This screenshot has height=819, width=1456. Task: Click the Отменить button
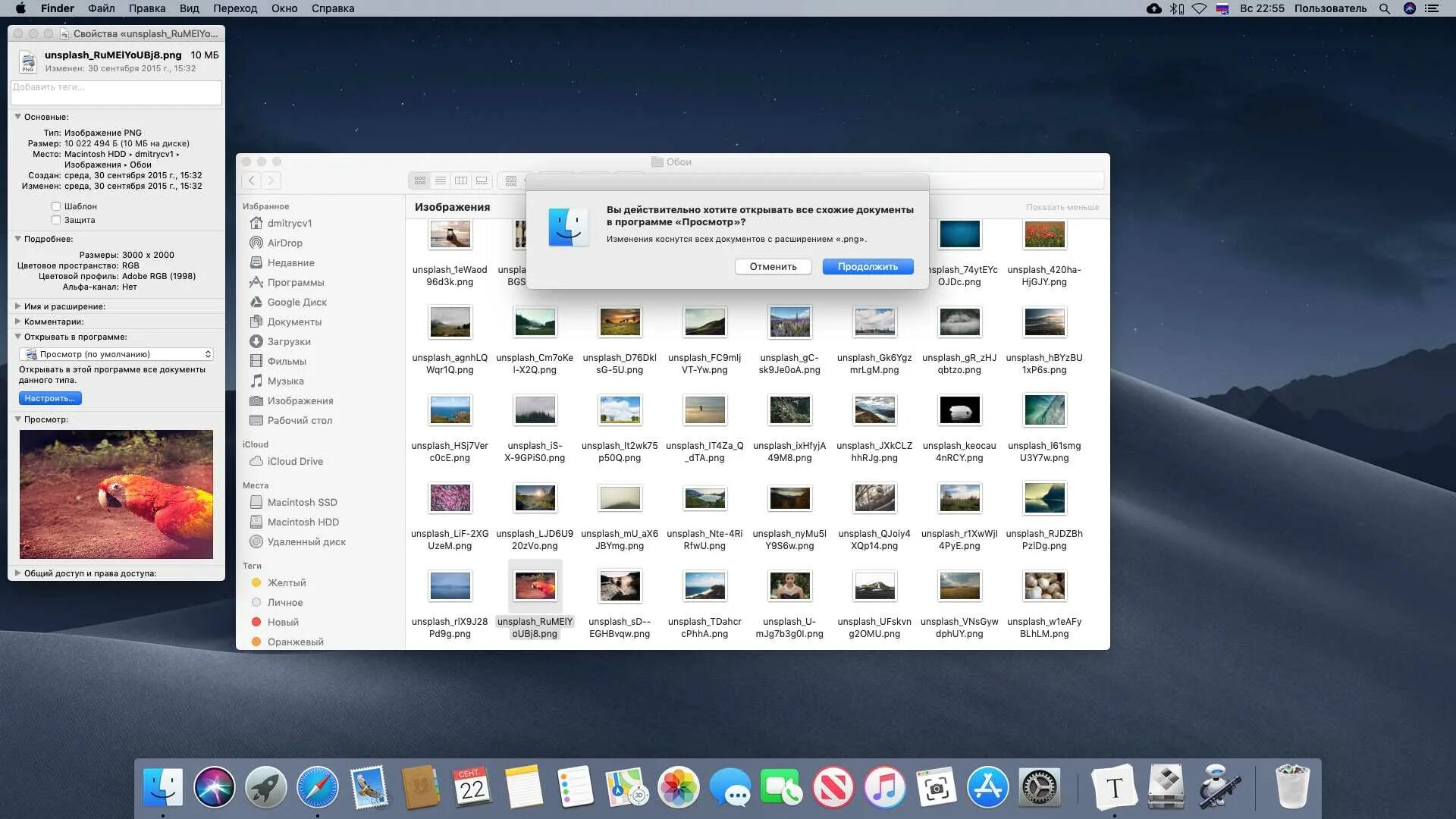[x=773, y=267]
